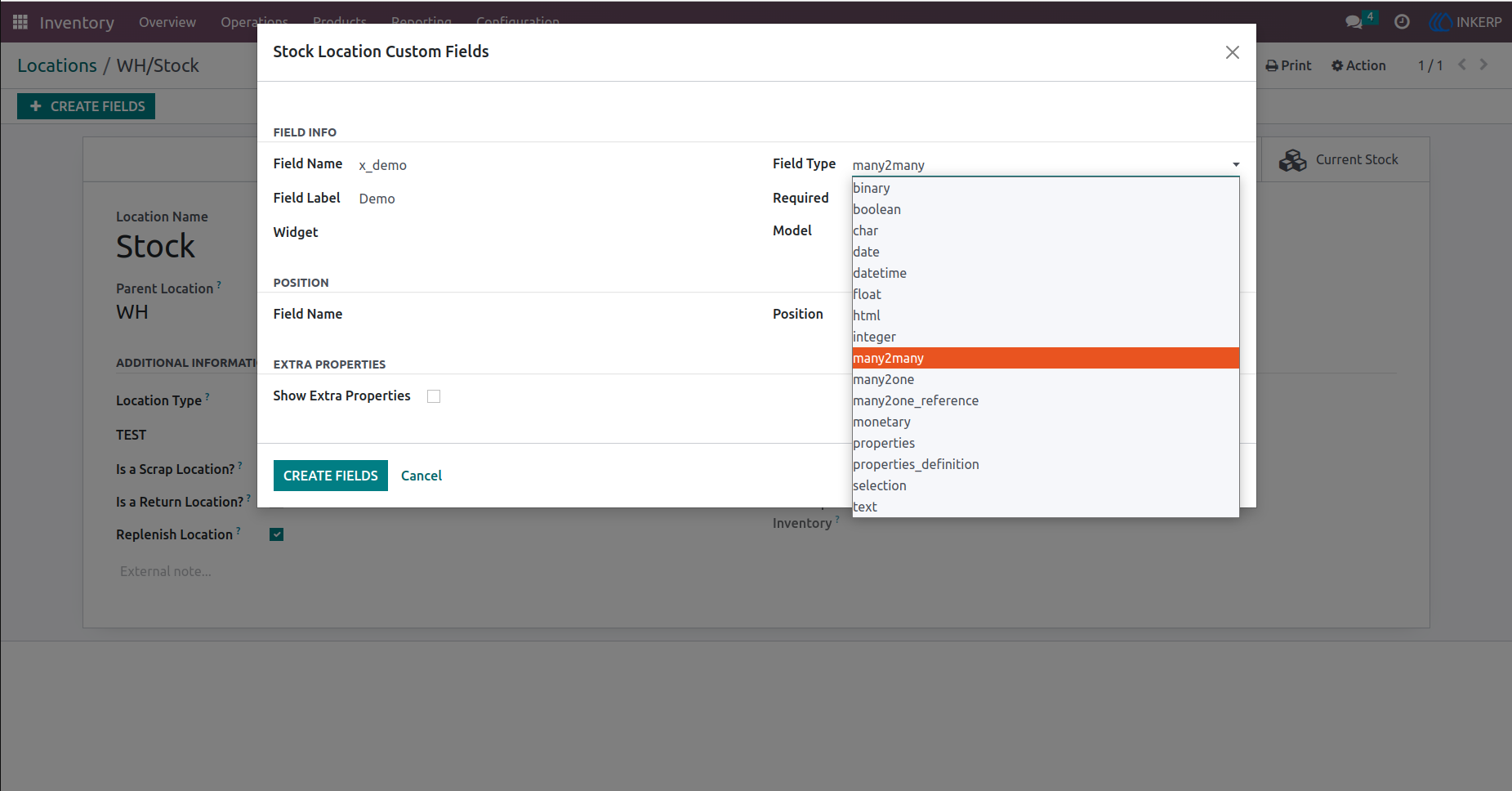Image resolution: width=1512 pixels, height=791 pixels.
Task: Click Is a Scrap Location help mark
Action: [x=240, y=465]
